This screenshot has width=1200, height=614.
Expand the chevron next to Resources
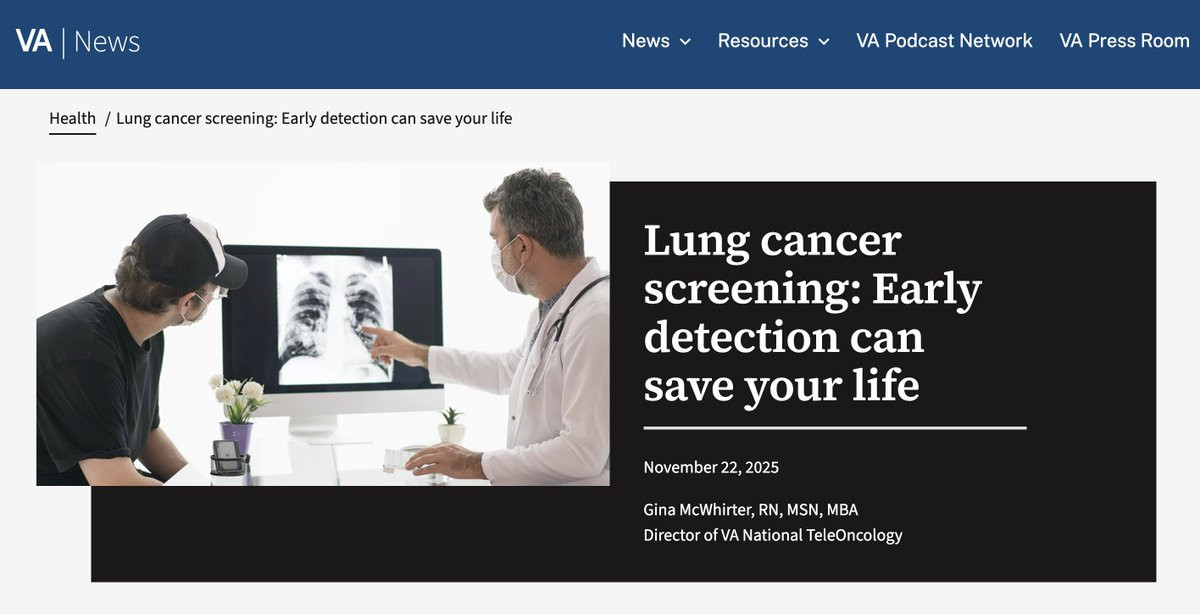tap(824, 42)
